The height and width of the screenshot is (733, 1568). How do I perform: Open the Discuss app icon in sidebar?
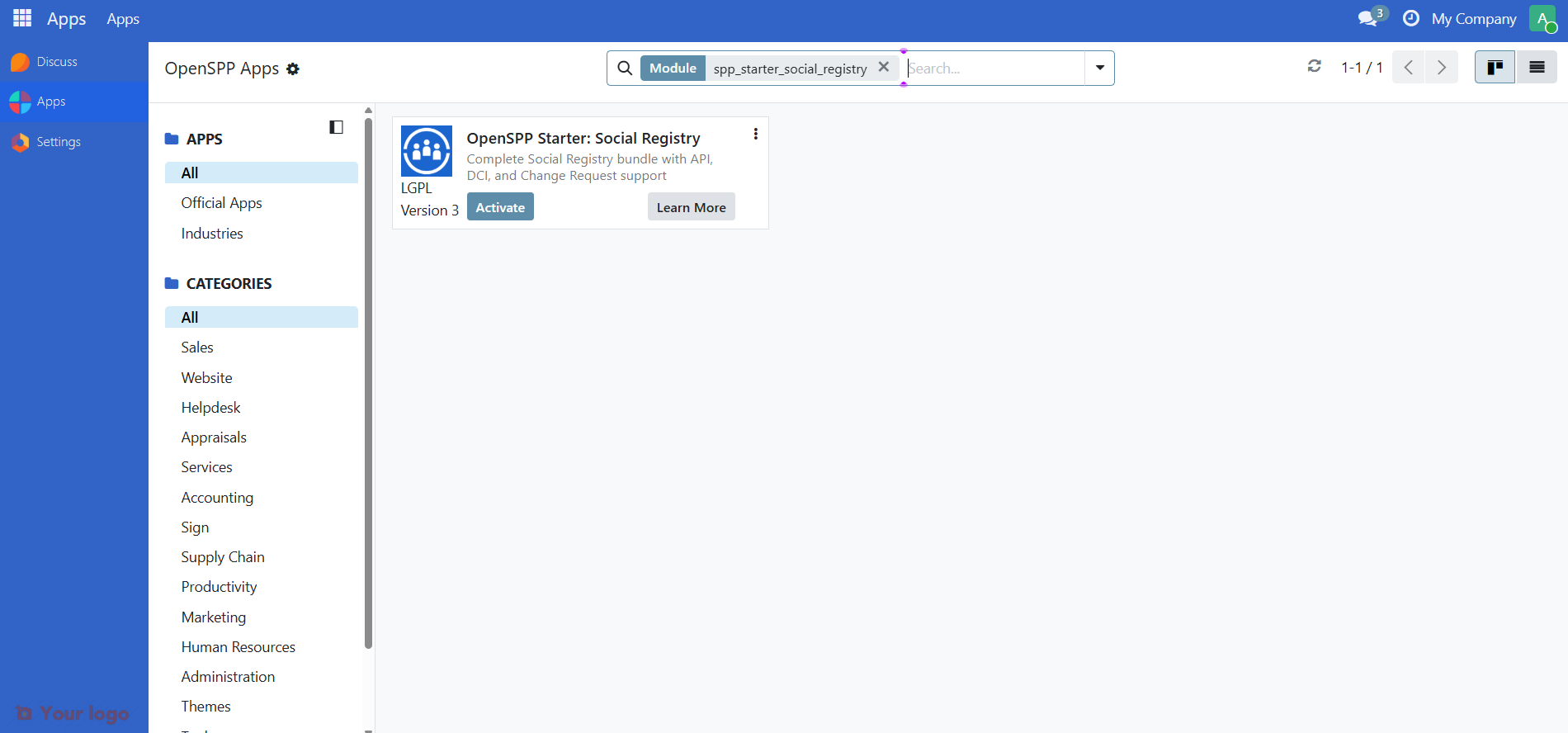[20, 62]
